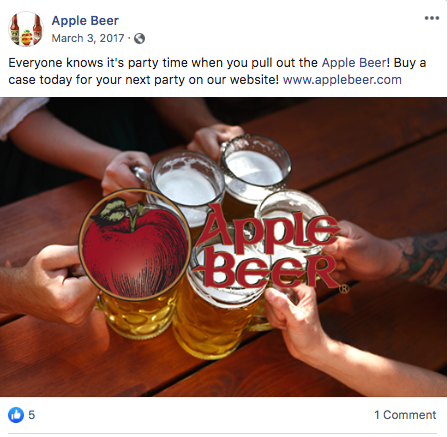Show the 5 reactions count list
The width and height of the screenshot is (448, 437).
click(31, 415)
